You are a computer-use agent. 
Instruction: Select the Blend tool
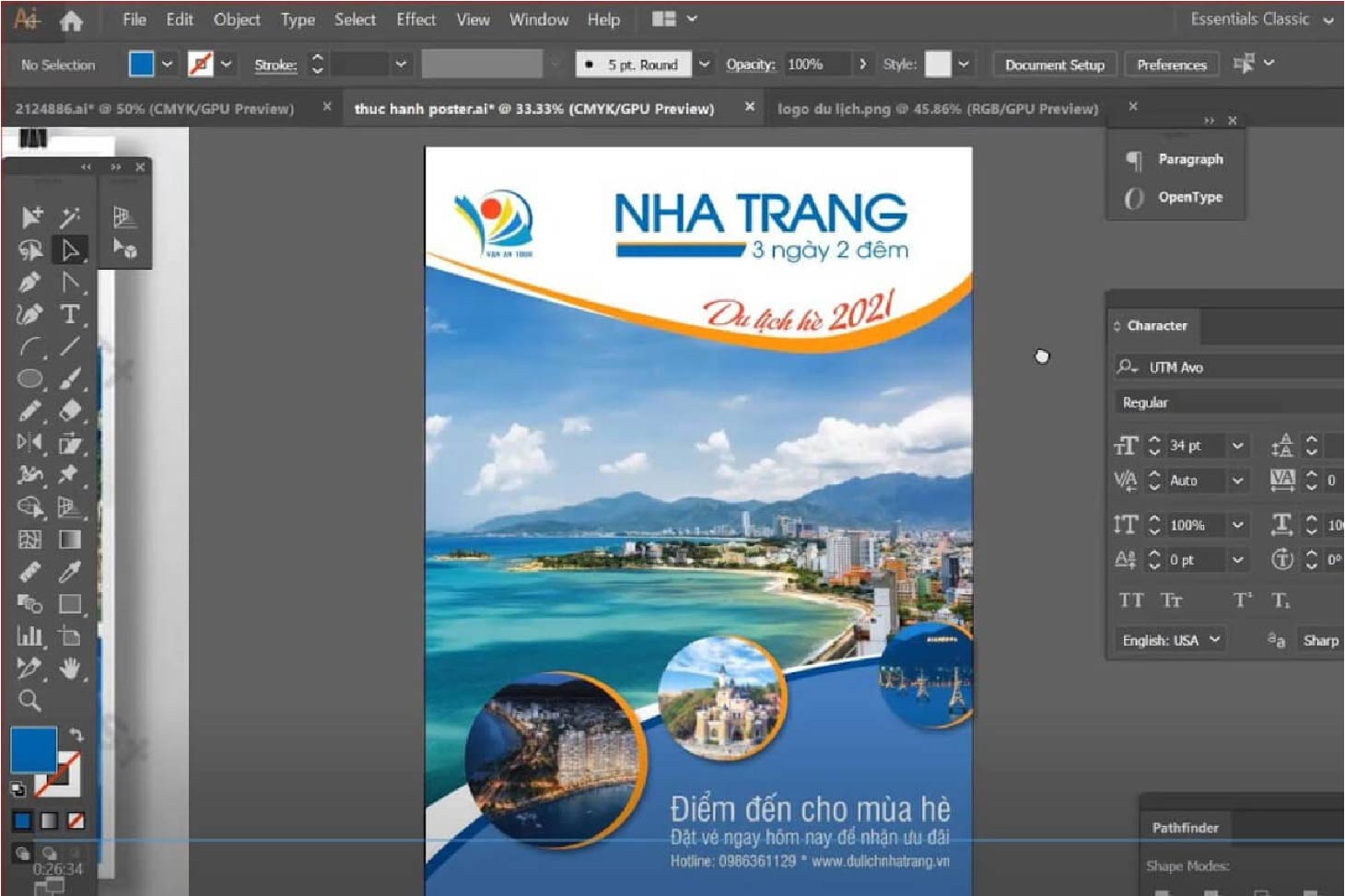(29, 604)
